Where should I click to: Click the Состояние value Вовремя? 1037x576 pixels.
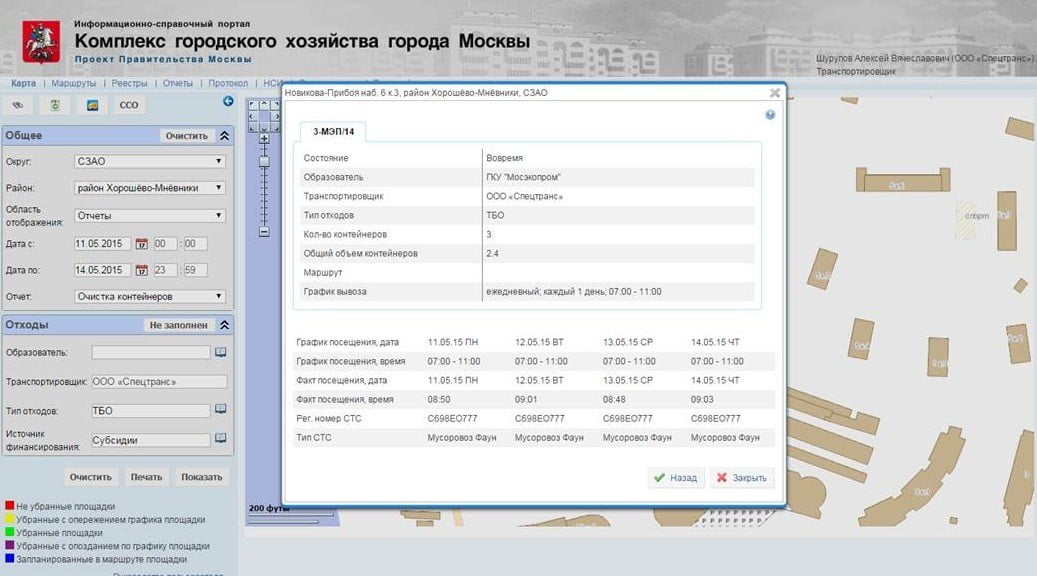click(505, 158)
